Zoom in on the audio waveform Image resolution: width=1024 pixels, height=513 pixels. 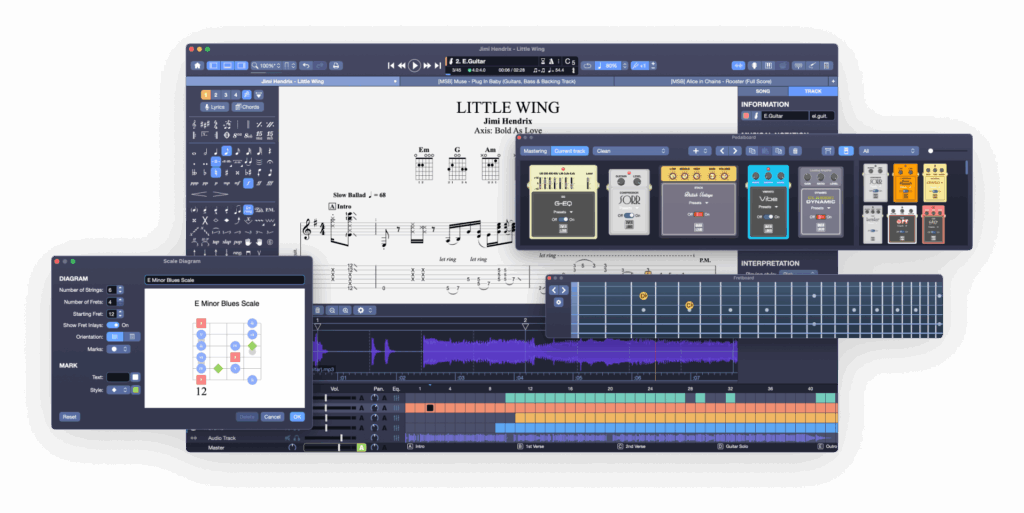coord(345,311)
